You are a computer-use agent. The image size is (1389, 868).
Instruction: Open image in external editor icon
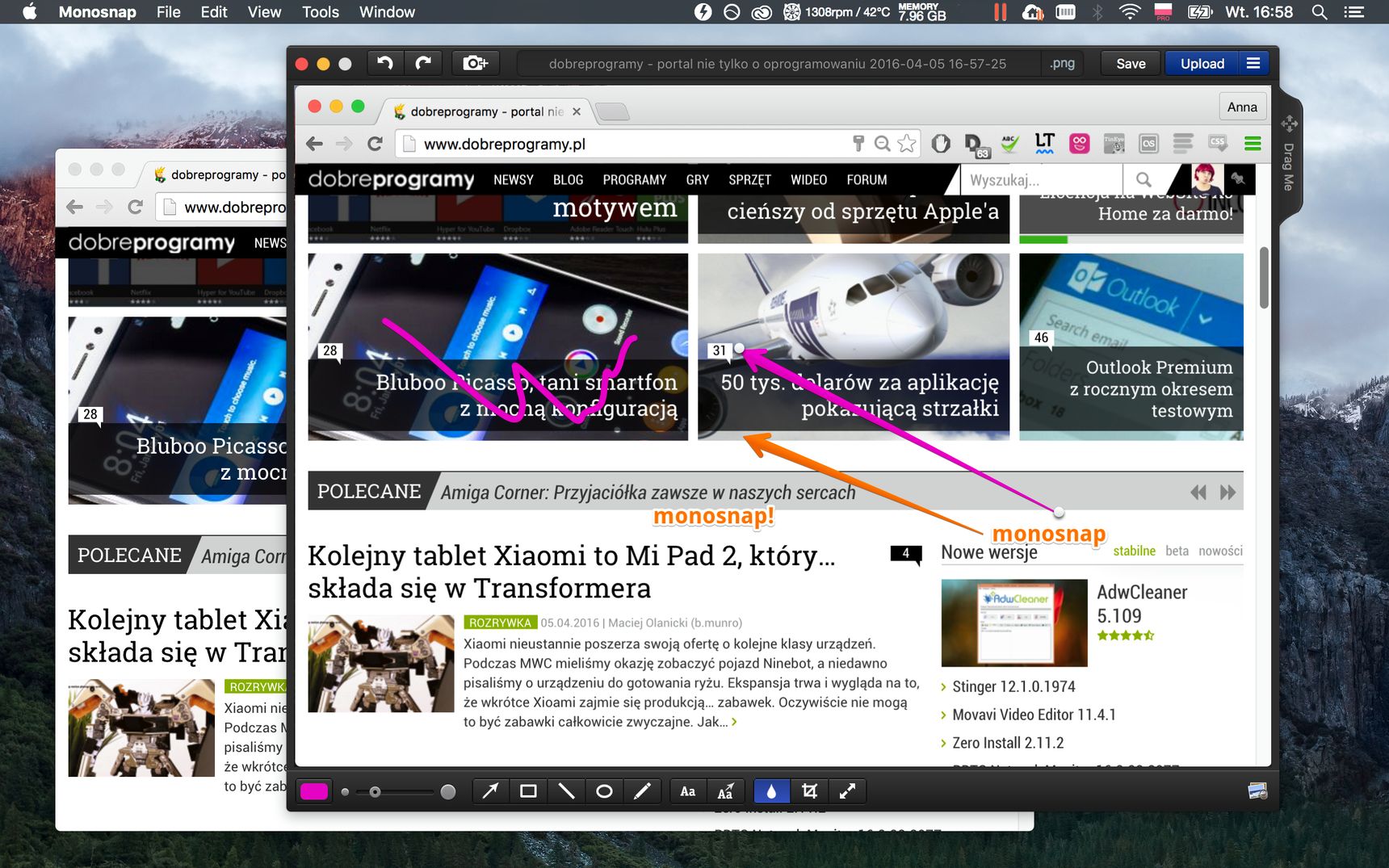[1257, 791]
